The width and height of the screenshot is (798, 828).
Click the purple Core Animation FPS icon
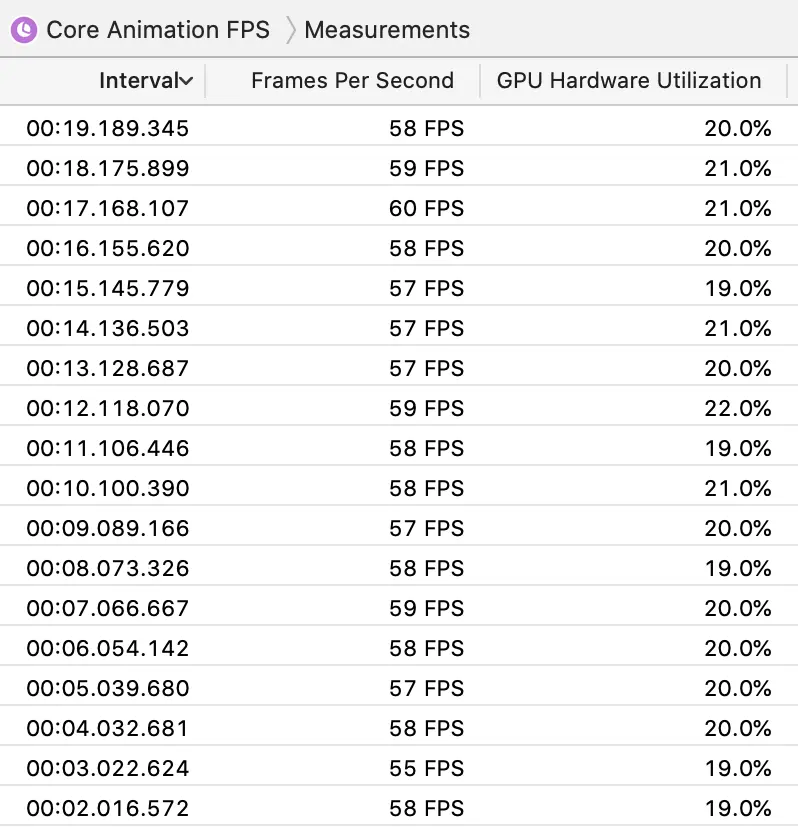click(x=24, y=30)
